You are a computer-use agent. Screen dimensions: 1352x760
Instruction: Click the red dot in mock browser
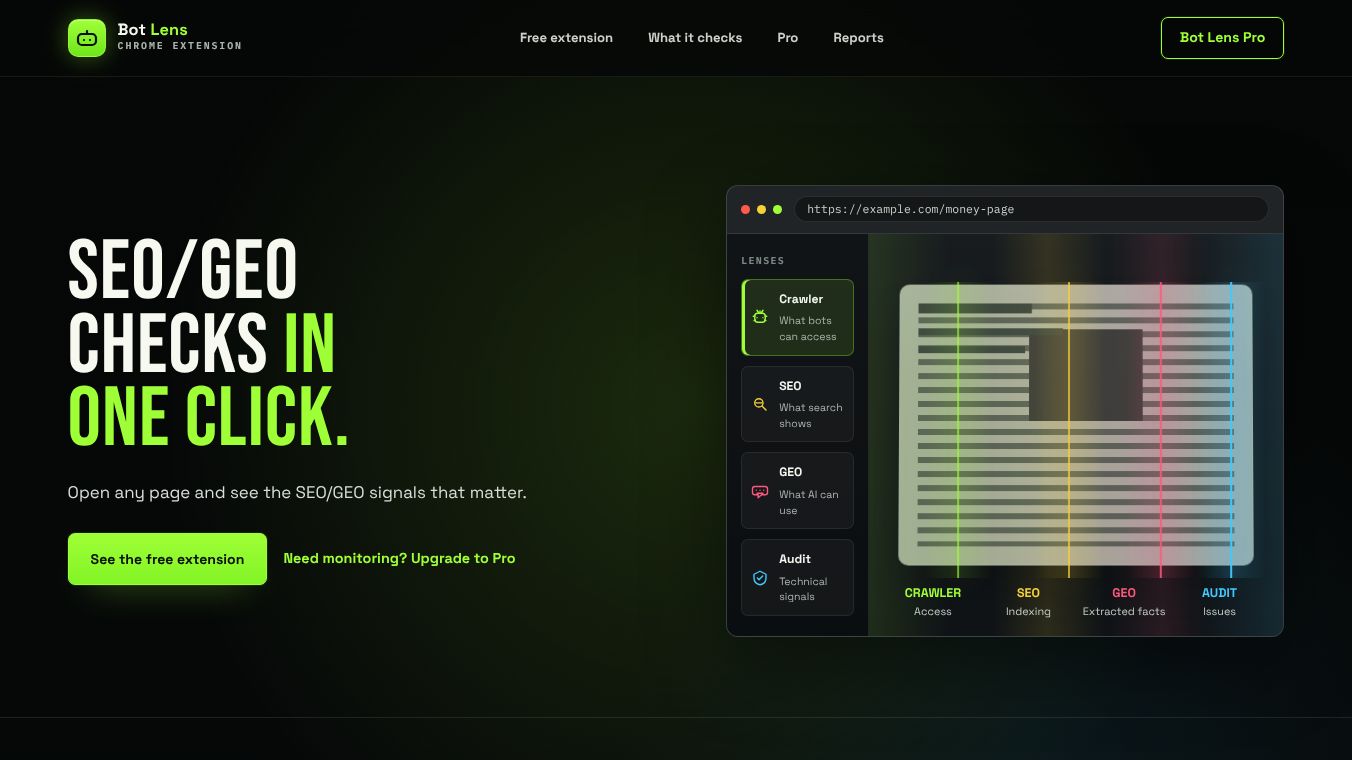tap(745, 209)
